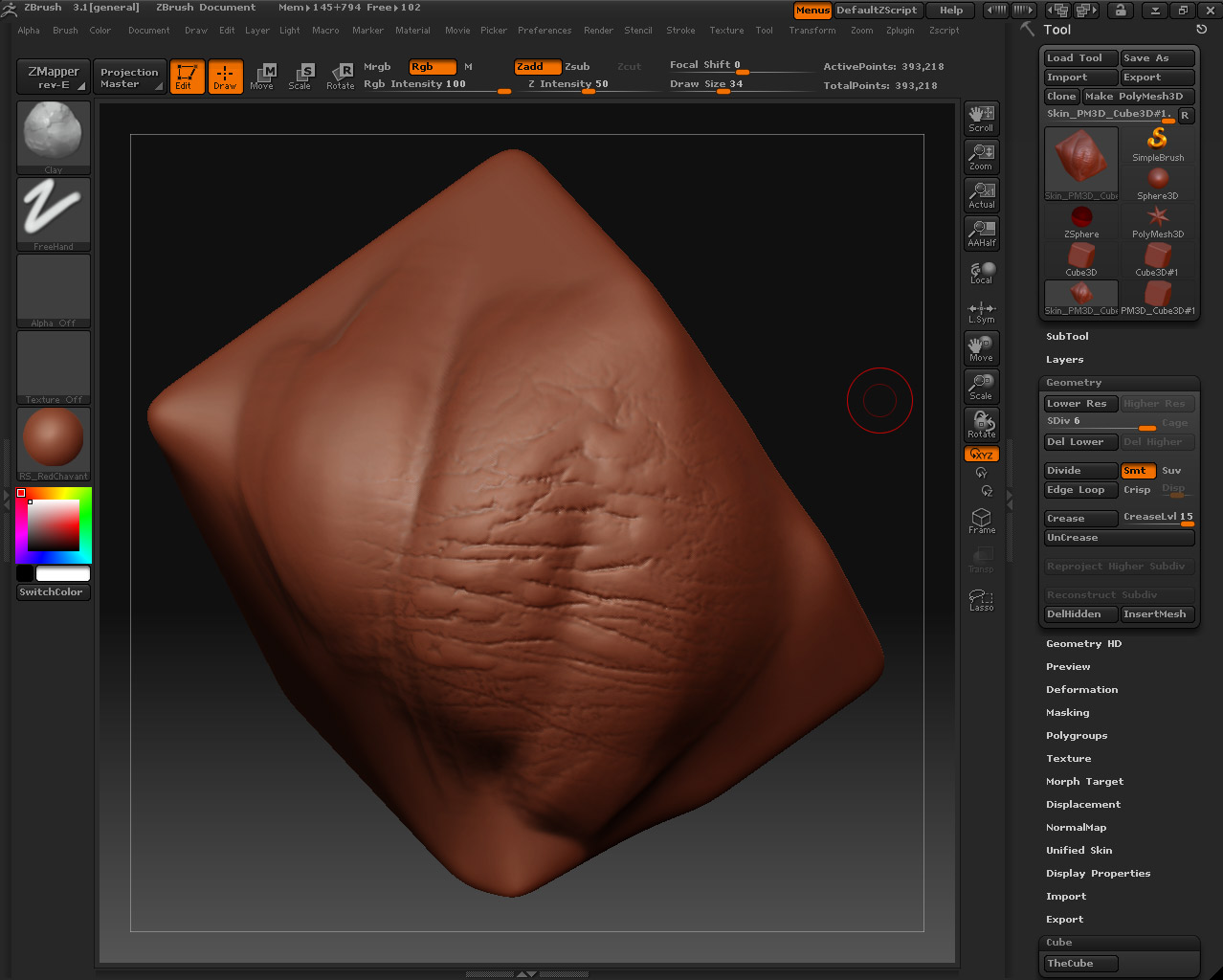Screen dimensions: 1223x980
Task: Launch the ZMapper rev-E plugin
Action: [54, 77]
